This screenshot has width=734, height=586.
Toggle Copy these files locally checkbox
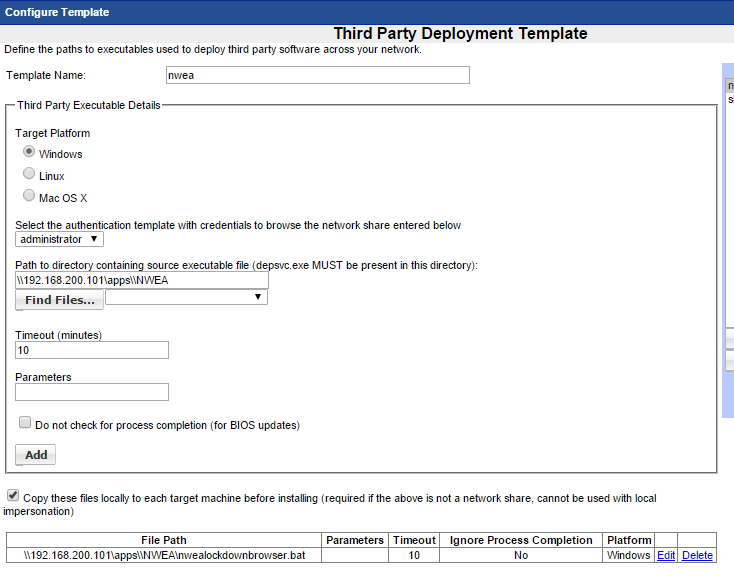tap(12, 496)
